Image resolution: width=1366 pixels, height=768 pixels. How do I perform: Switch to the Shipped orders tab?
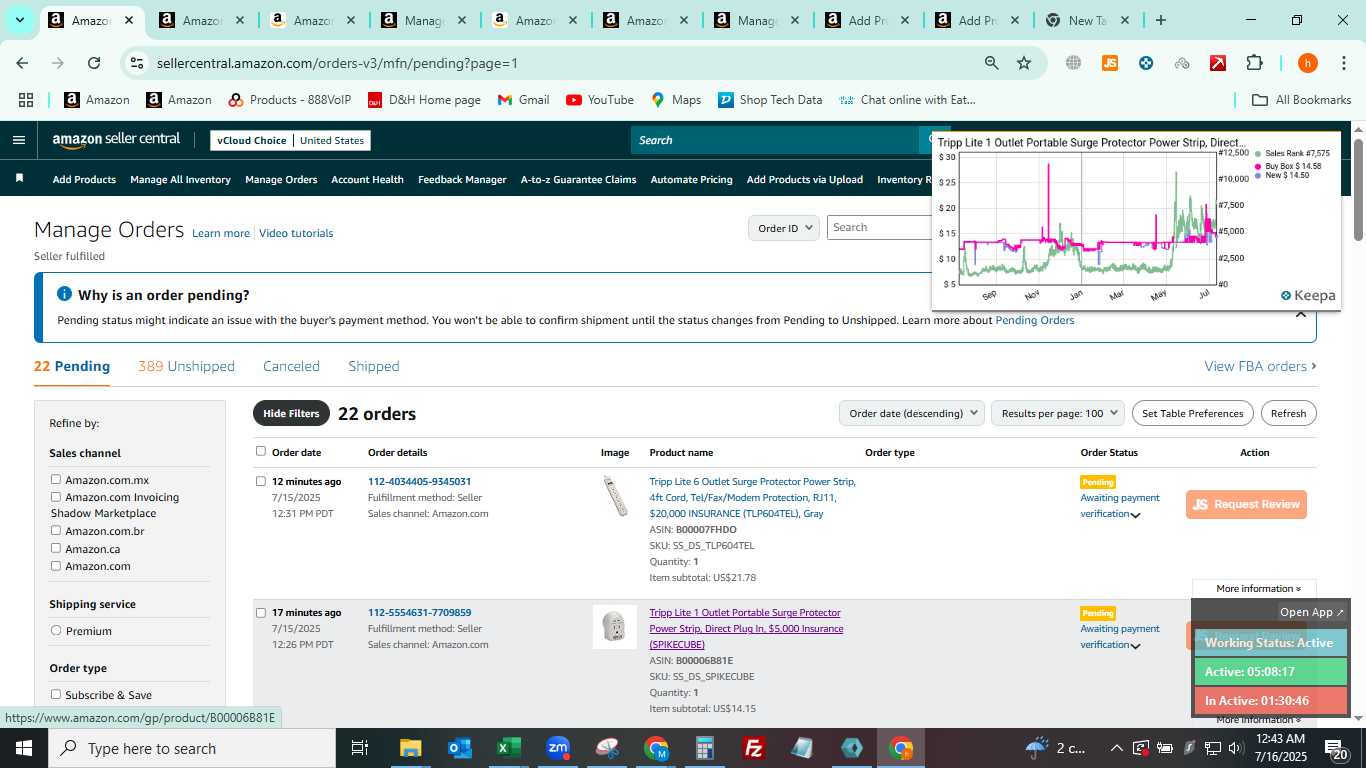pos(374,366)
